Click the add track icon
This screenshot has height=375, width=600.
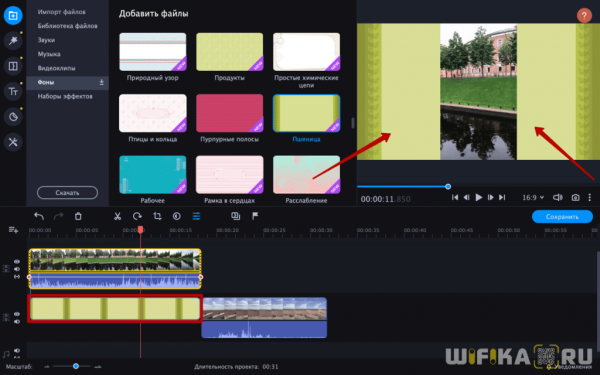click(13, 230)
